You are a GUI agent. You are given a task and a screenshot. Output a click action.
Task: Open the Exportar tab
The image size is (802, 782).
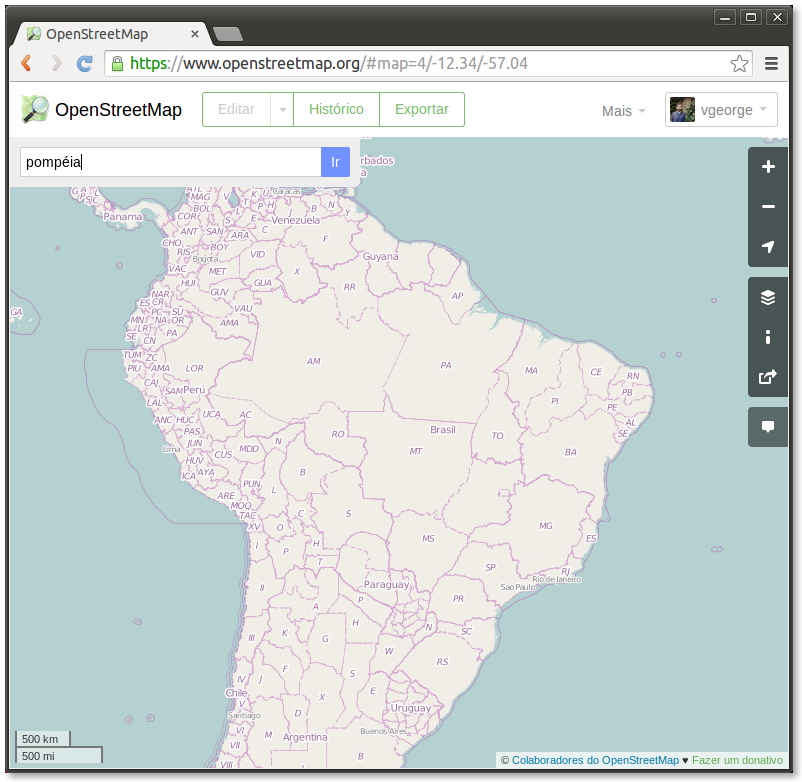(421, 109)
